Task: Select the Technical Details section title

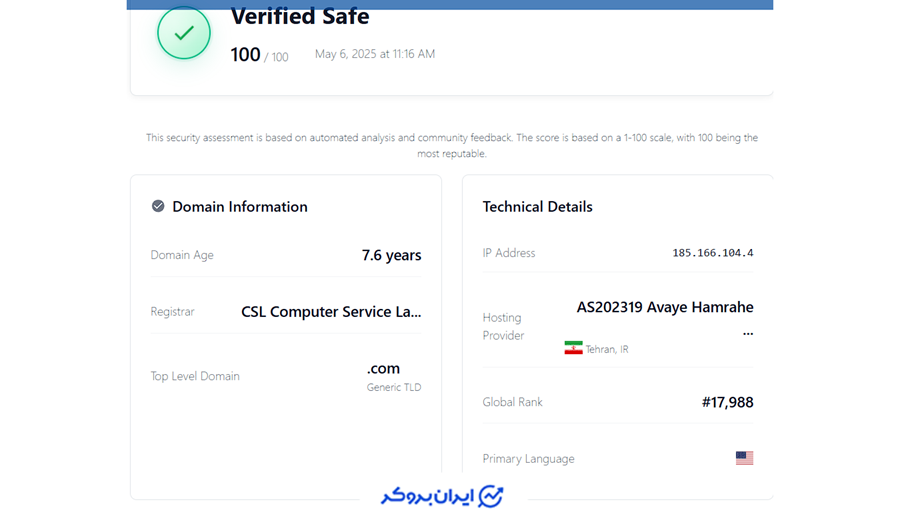Action: [537, 207]
